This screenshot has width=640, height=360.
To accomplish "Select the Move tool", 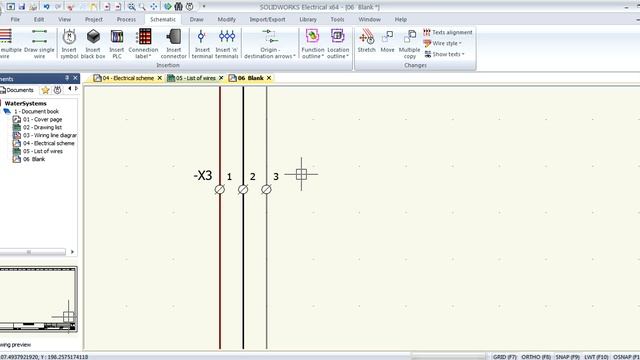I will click(387, 41).
